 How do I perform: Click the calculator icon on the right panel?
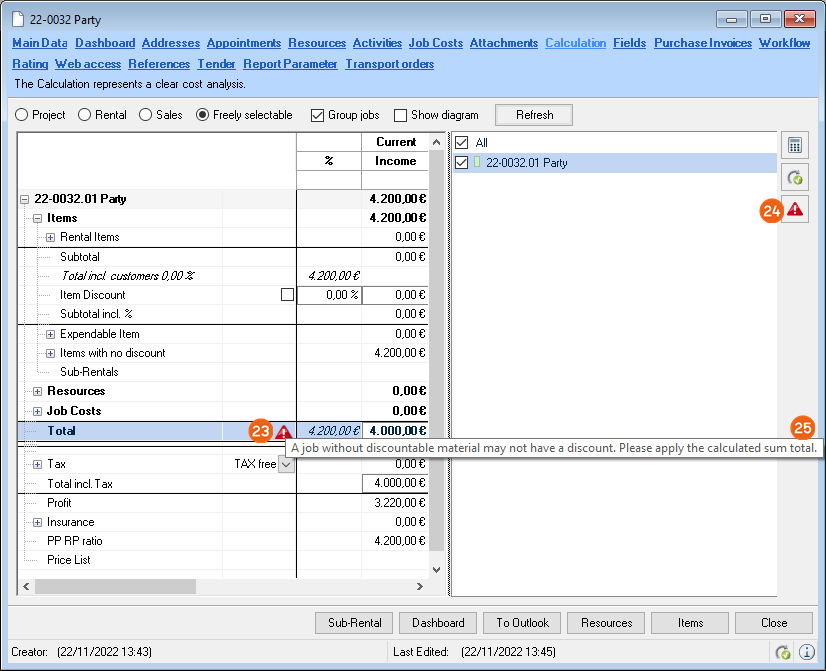[x=795, y=145]
